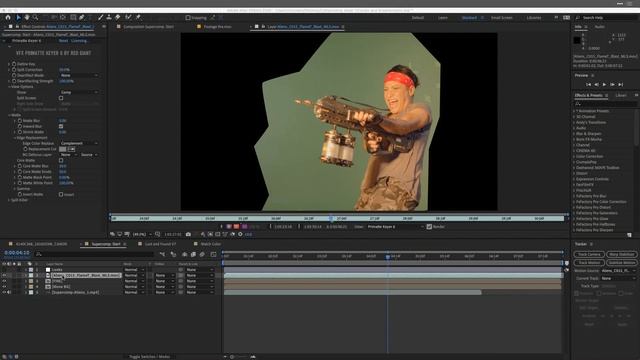The image size is (640, 360).
Task: Open the Deartifact Mode dropdown
Action: coord(79,75)
